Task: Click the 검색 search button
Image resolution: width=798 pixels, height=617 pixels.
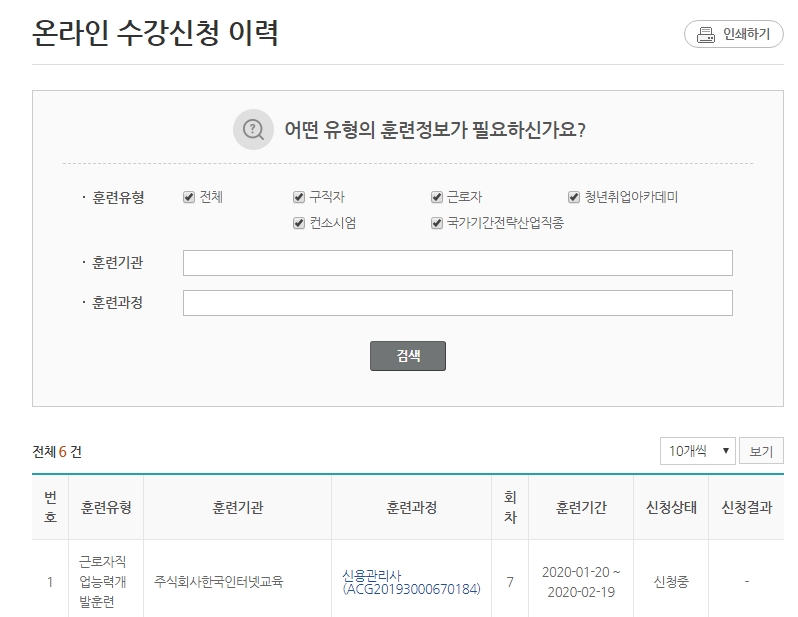Action: pos(408,356)
